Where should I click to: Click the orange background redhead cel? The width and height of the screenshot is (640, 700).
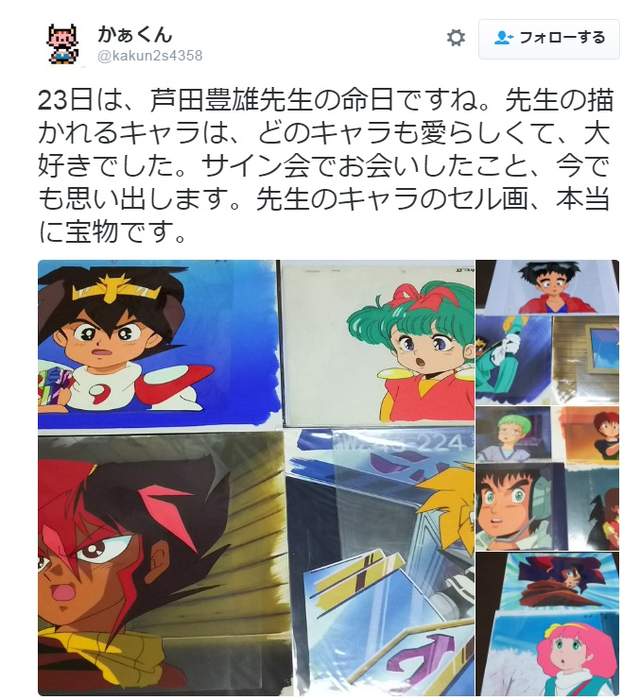point(586,434)
